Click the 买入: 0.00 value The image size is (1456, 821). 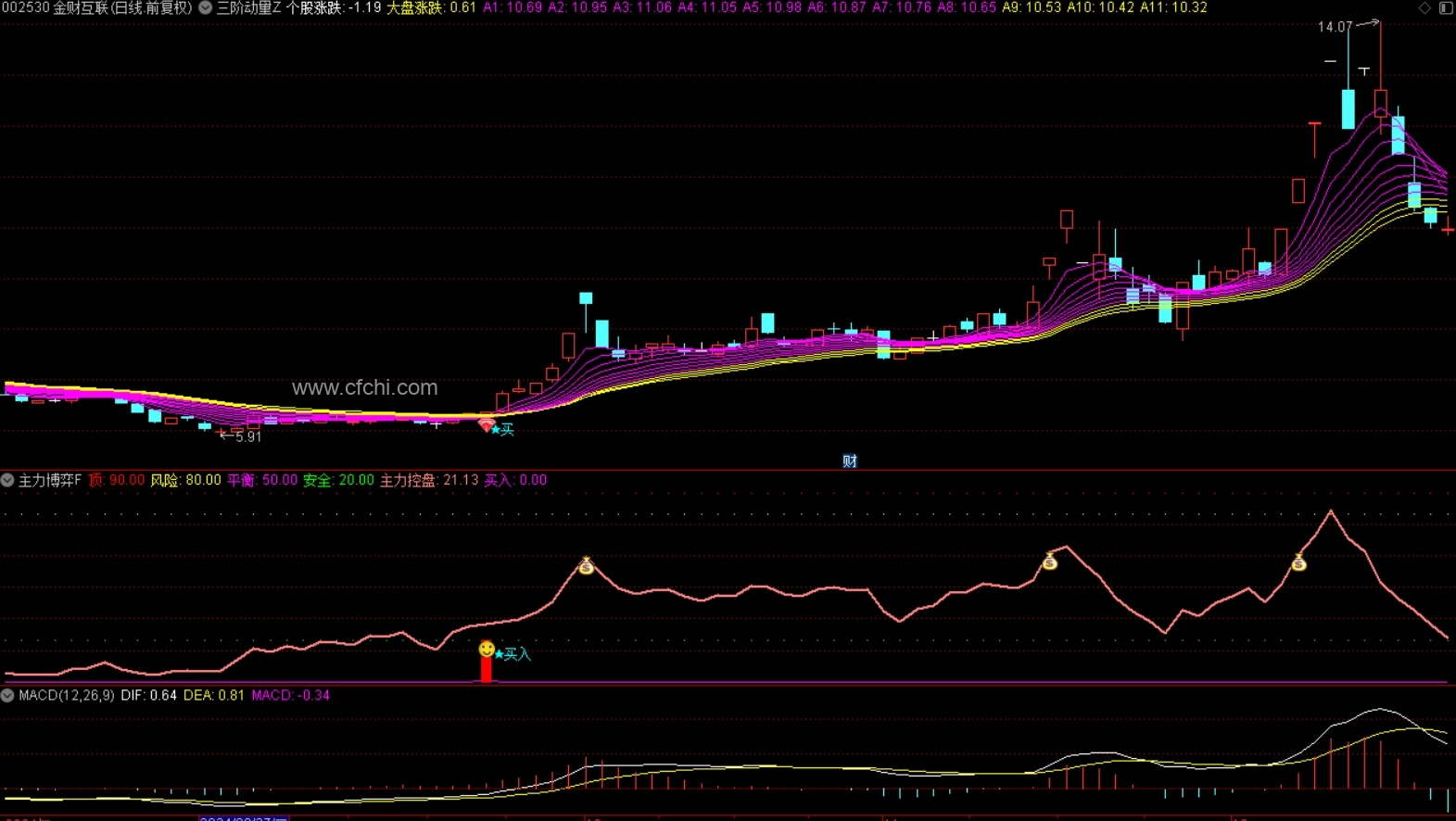(x=515, y=480)
